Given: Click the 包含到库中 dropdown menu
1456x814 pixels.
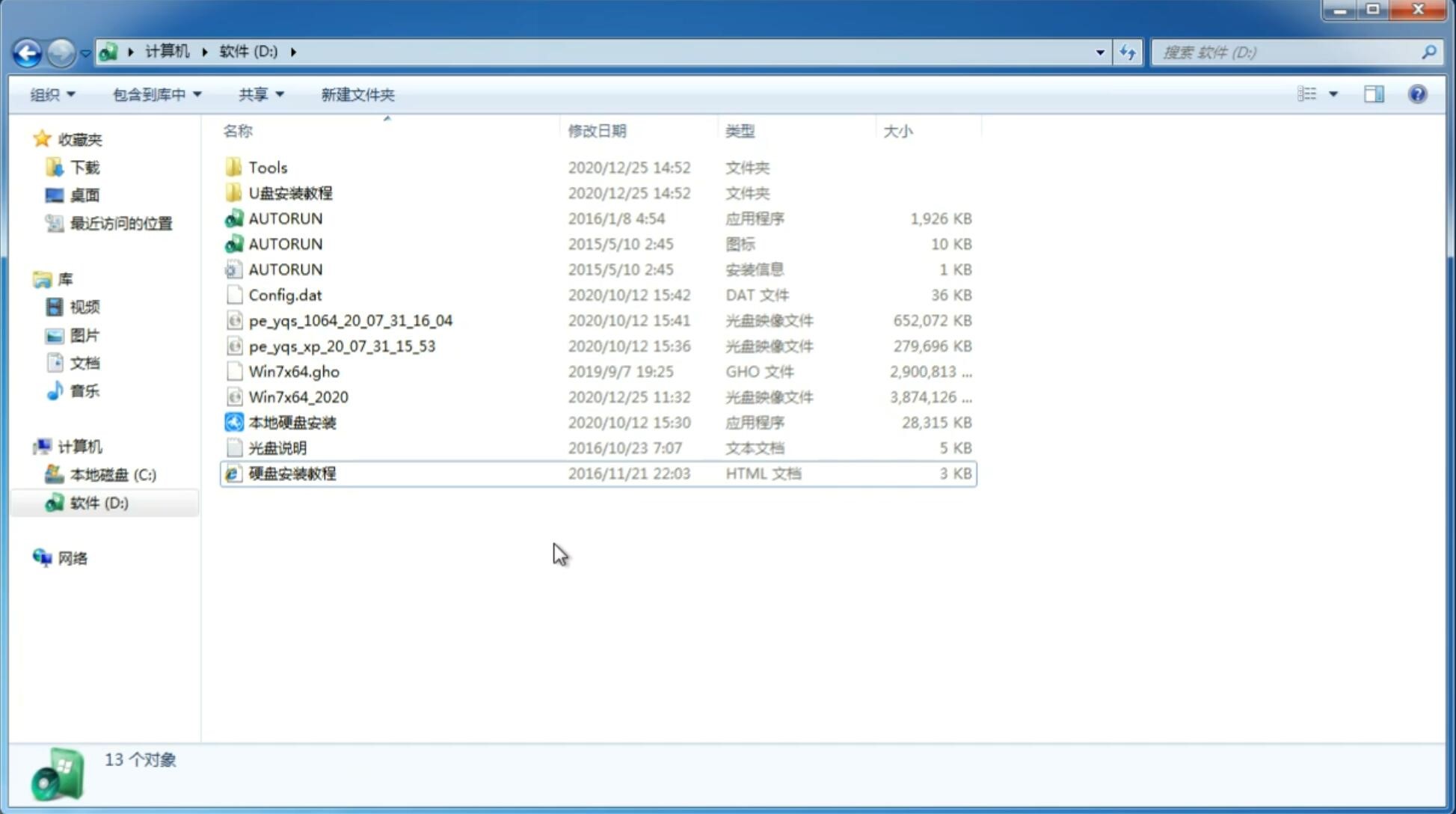Looking at the screenshot, I should pyautogui.click(x=154, y=94).
